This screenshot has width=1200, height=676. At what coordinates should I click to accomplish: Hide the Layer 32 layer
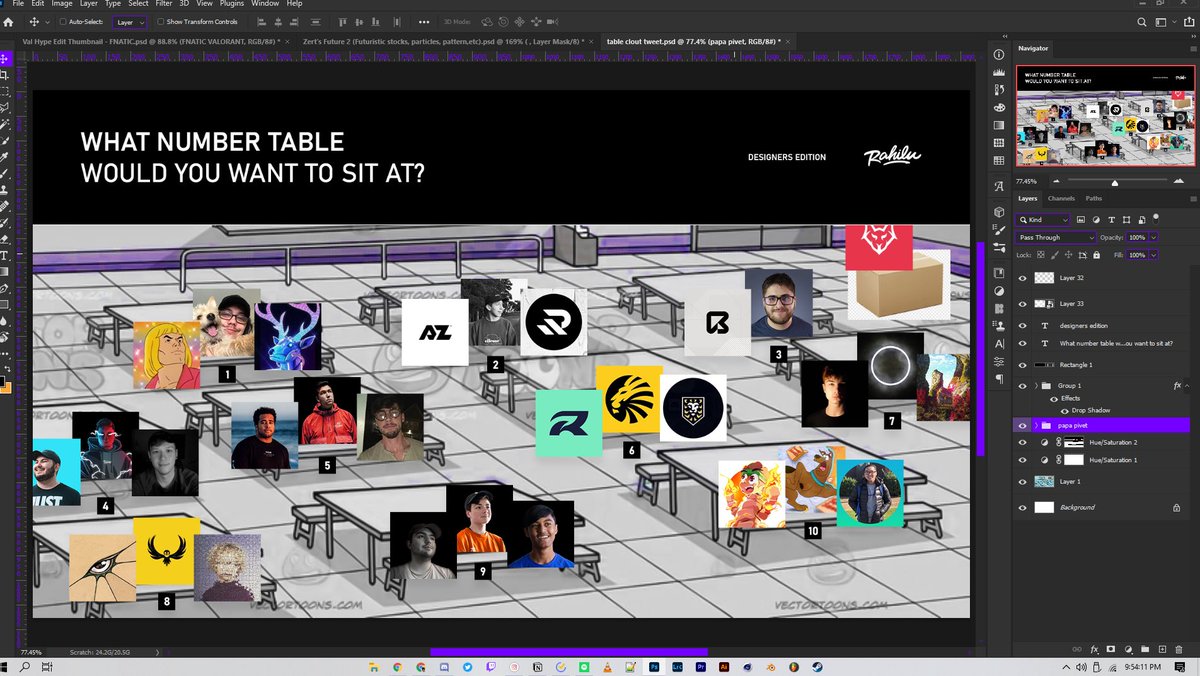1022,278
